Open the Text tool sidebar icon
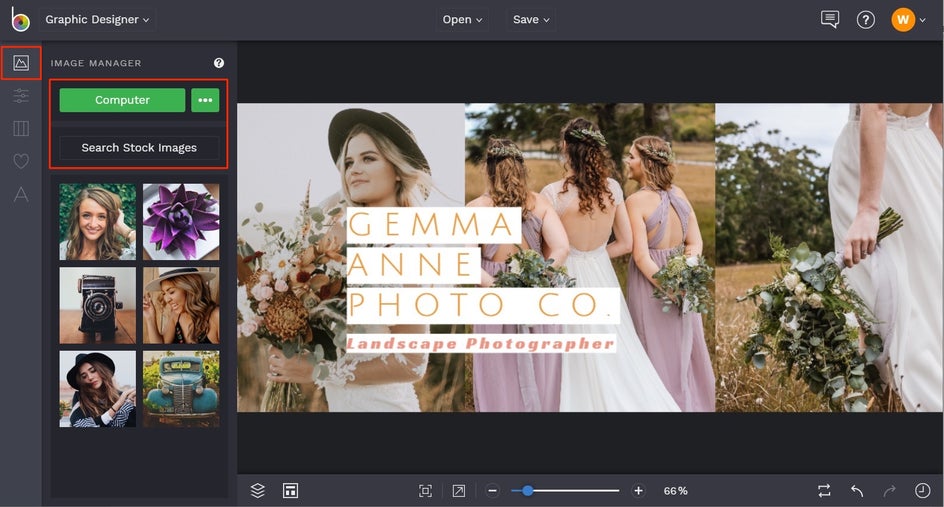944x507 pixels. point(21,194)
